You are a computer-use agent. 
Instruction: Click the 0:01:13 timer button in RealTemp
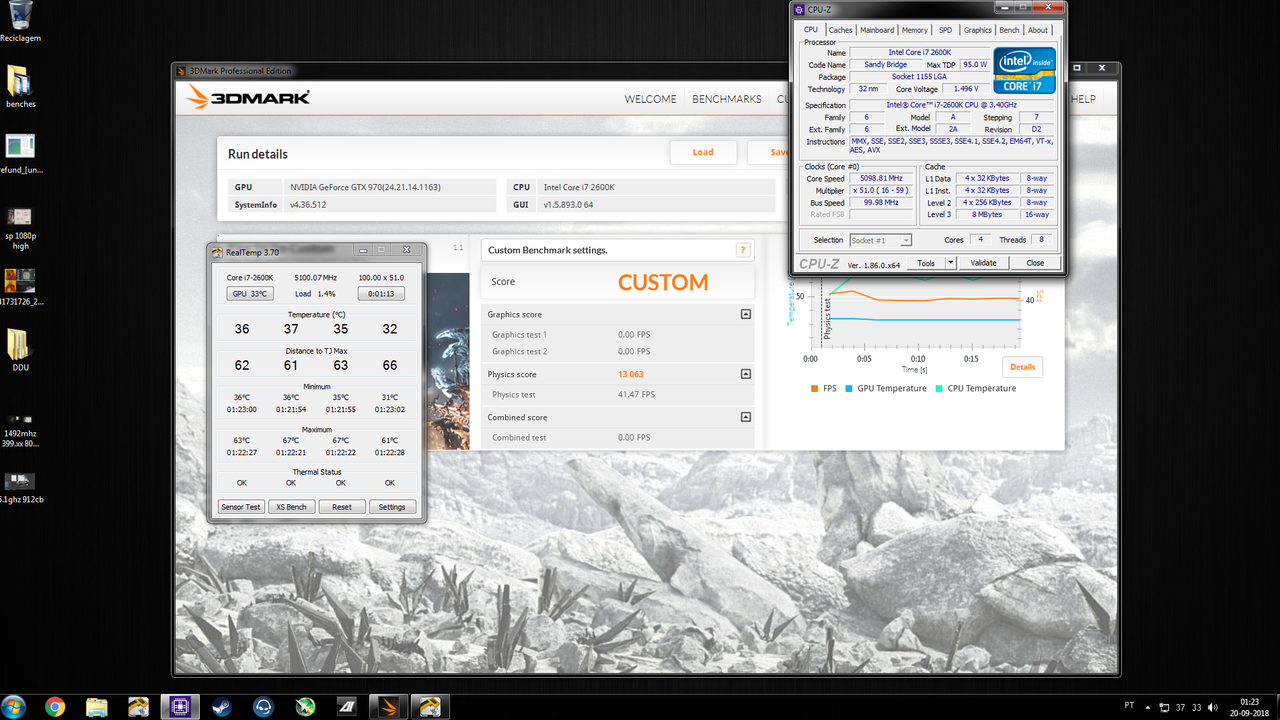380,294
